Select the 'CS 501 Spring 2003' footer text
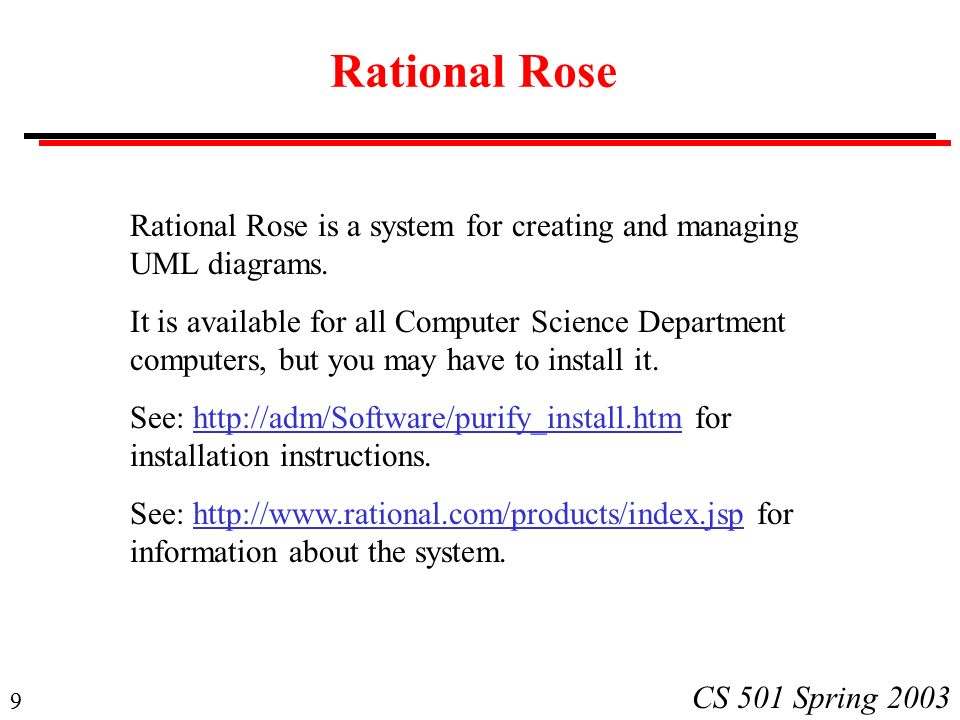Image resolution: width=960 pixels, height=720 pixels. (x=820, y=699)
